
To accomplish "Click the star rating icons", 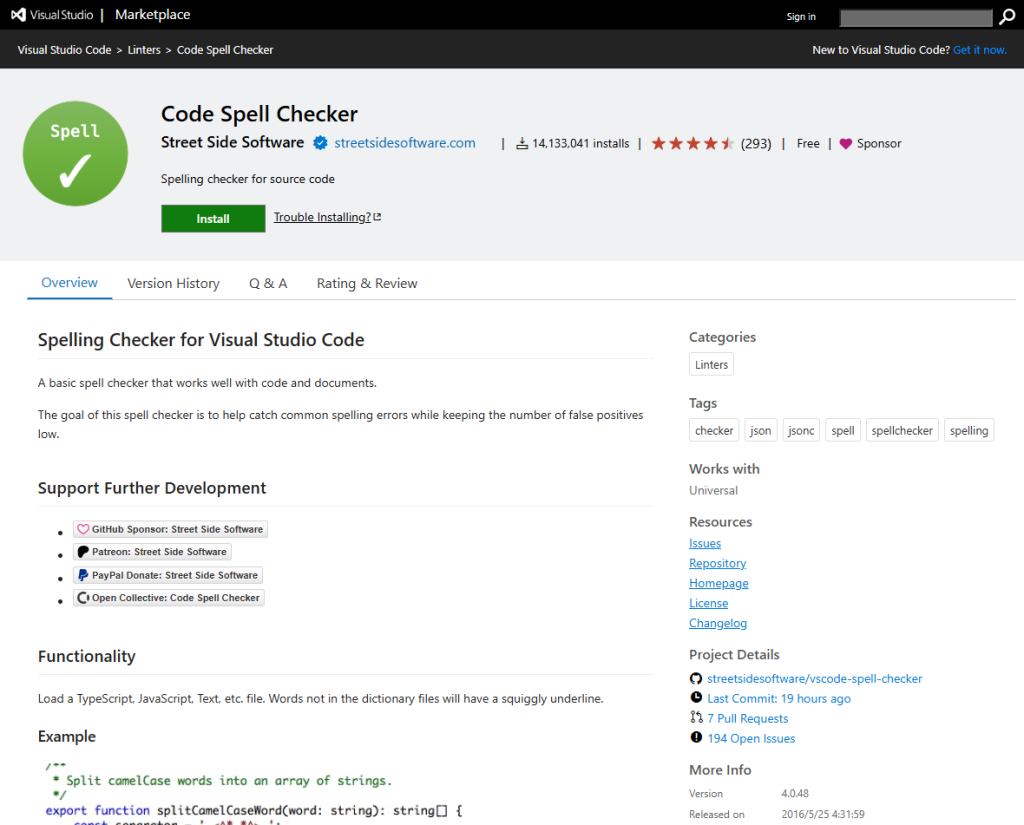I will click(x=693, y=143).
